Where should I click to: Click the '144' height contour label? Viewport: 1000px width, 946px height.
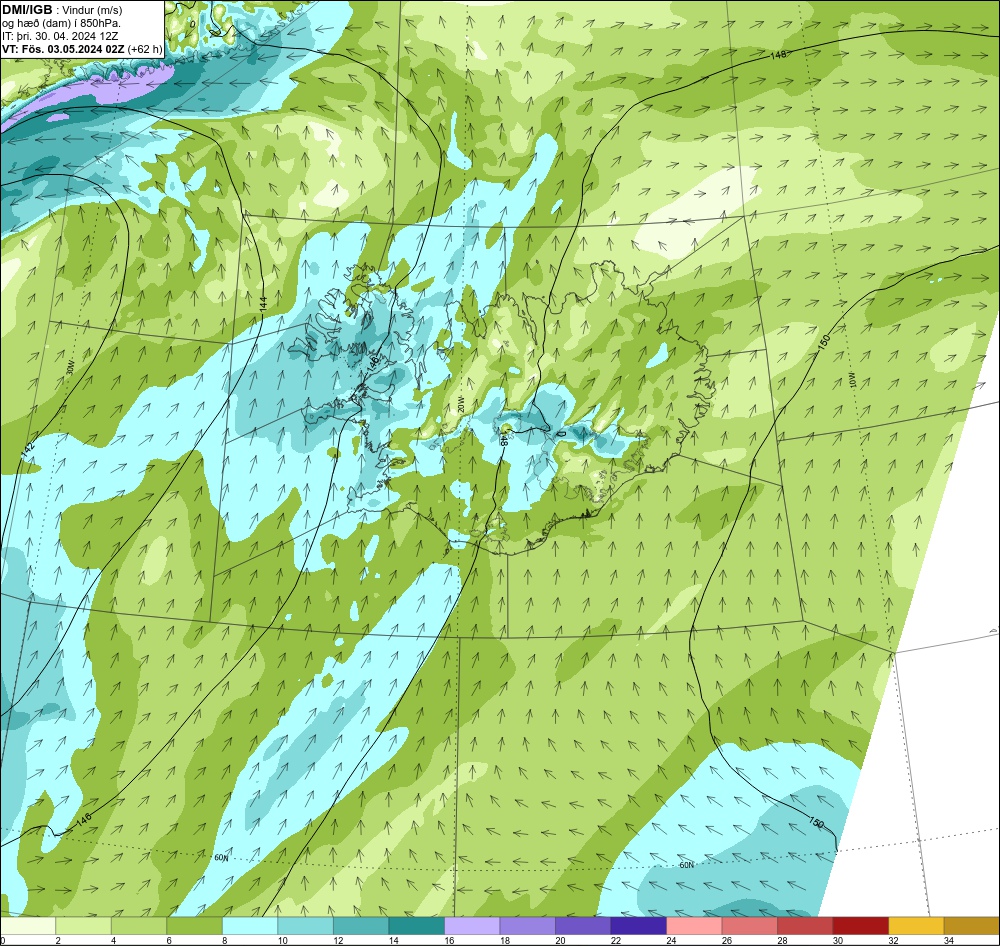point(263,304)
